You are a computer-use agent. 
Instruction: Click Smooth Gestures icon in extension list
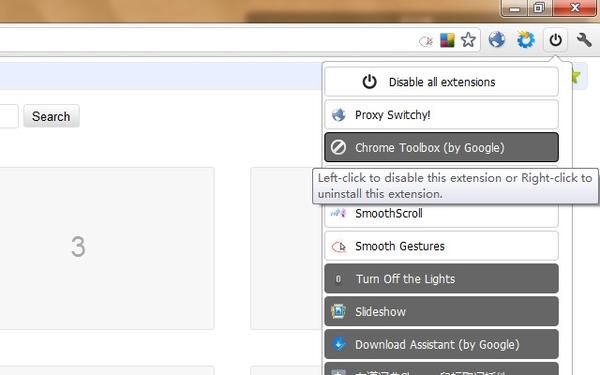coord(339,246)
